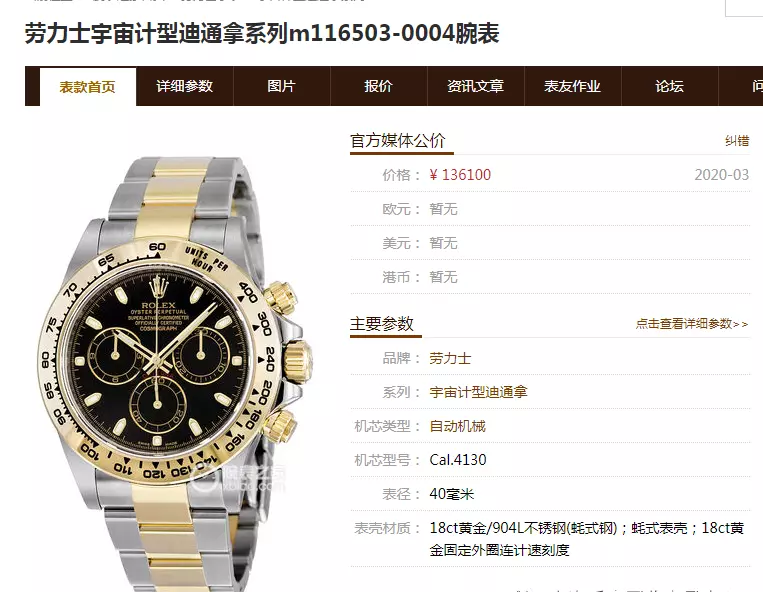Viewport: 763px width, 592px height.
Task: Click the 2020-03 price date
Action: coord(722,175)
